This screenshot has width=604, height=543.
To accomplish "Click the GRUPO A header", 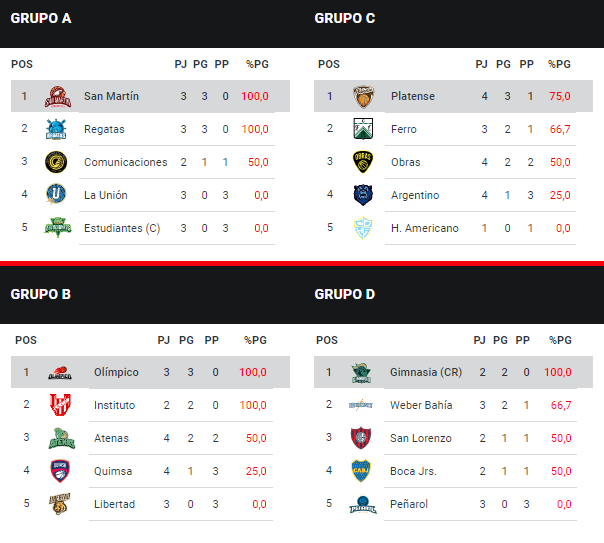I will tap(41, 18).
